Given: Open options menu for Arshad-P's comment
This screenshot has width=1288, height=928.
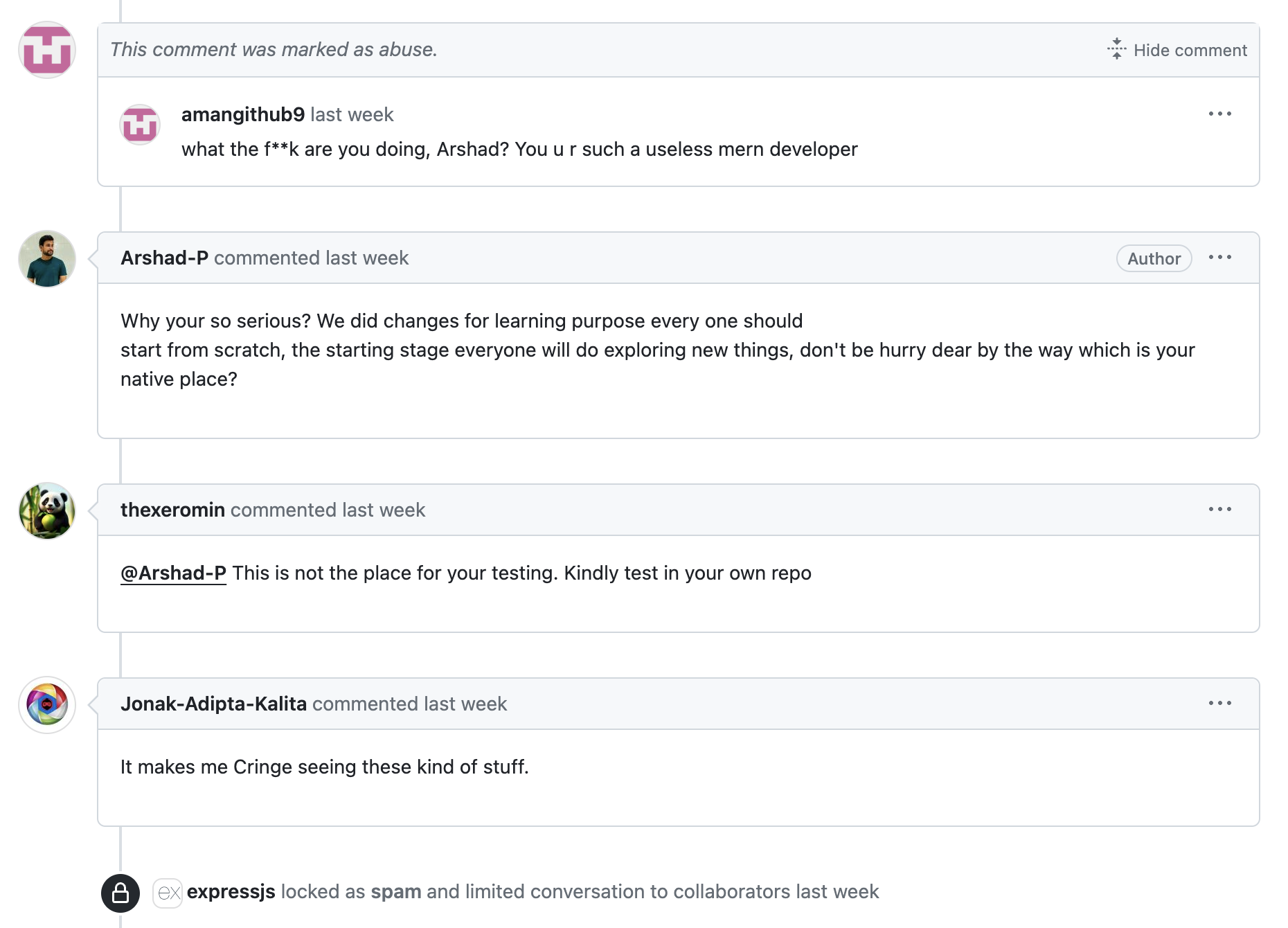Looking at the screenshot, I should click(x=1219, y=258).
